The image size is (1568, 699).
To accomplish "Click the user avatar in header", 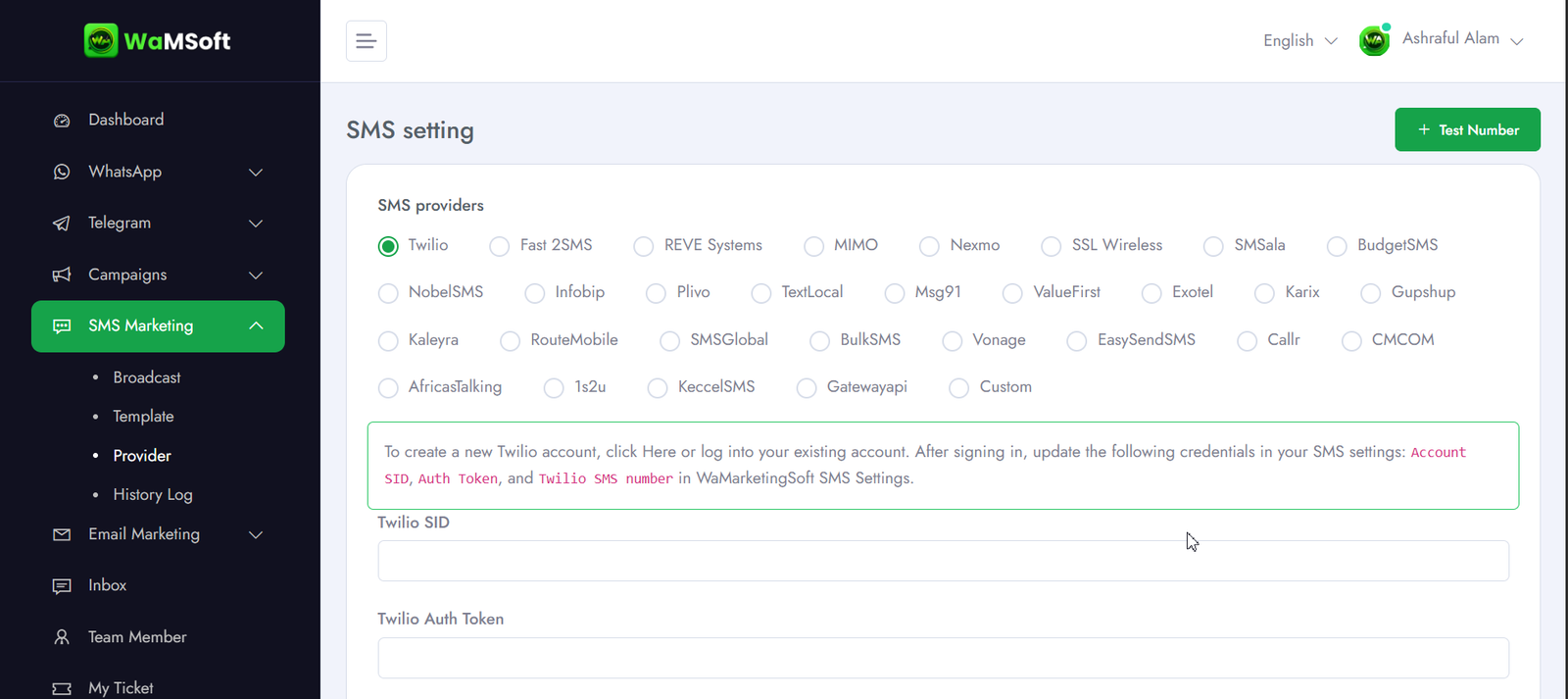I will 1375,40.
